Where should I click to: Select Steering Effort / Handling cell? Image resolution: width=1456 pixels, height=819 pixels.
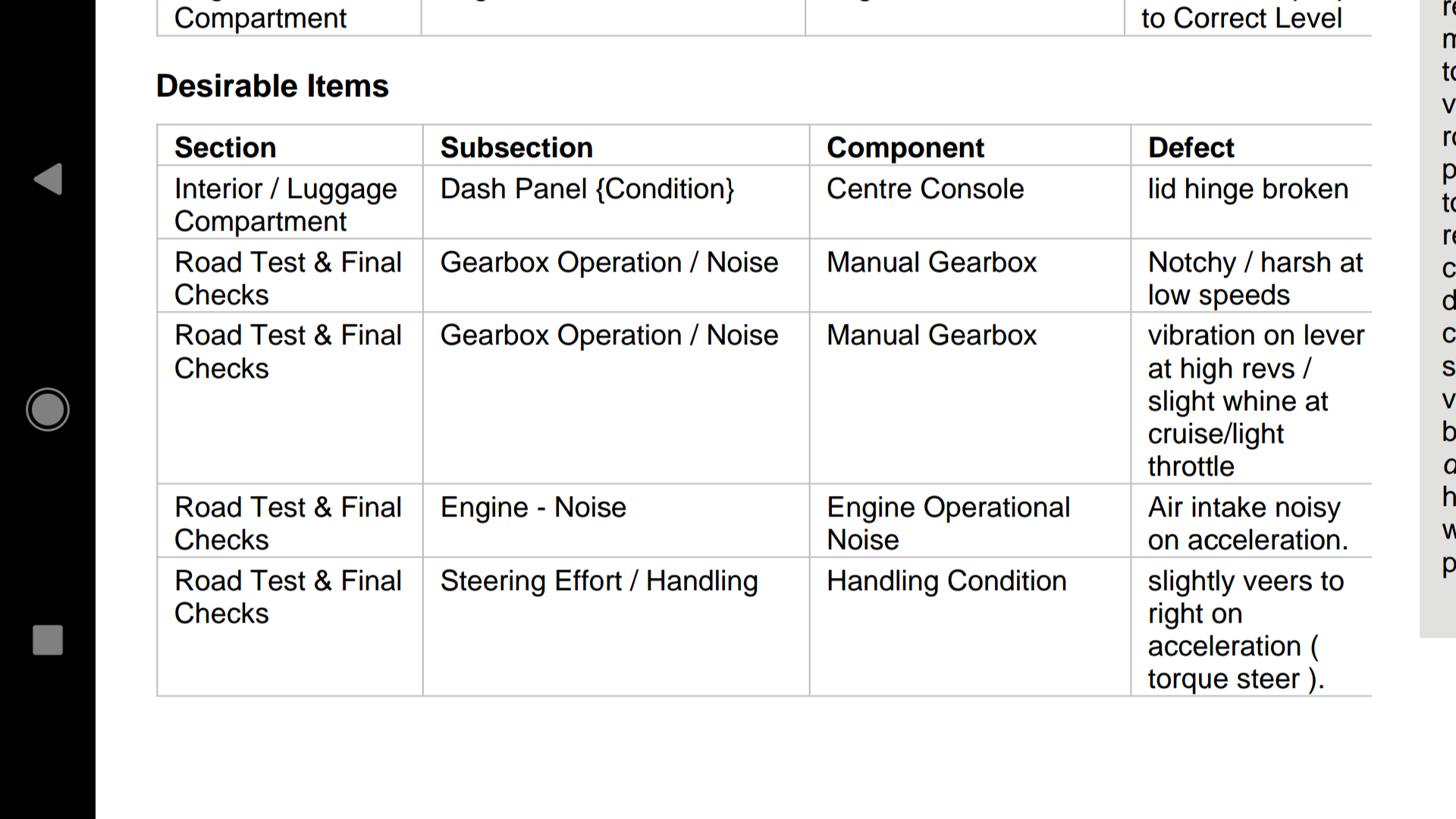pos(599,581)
